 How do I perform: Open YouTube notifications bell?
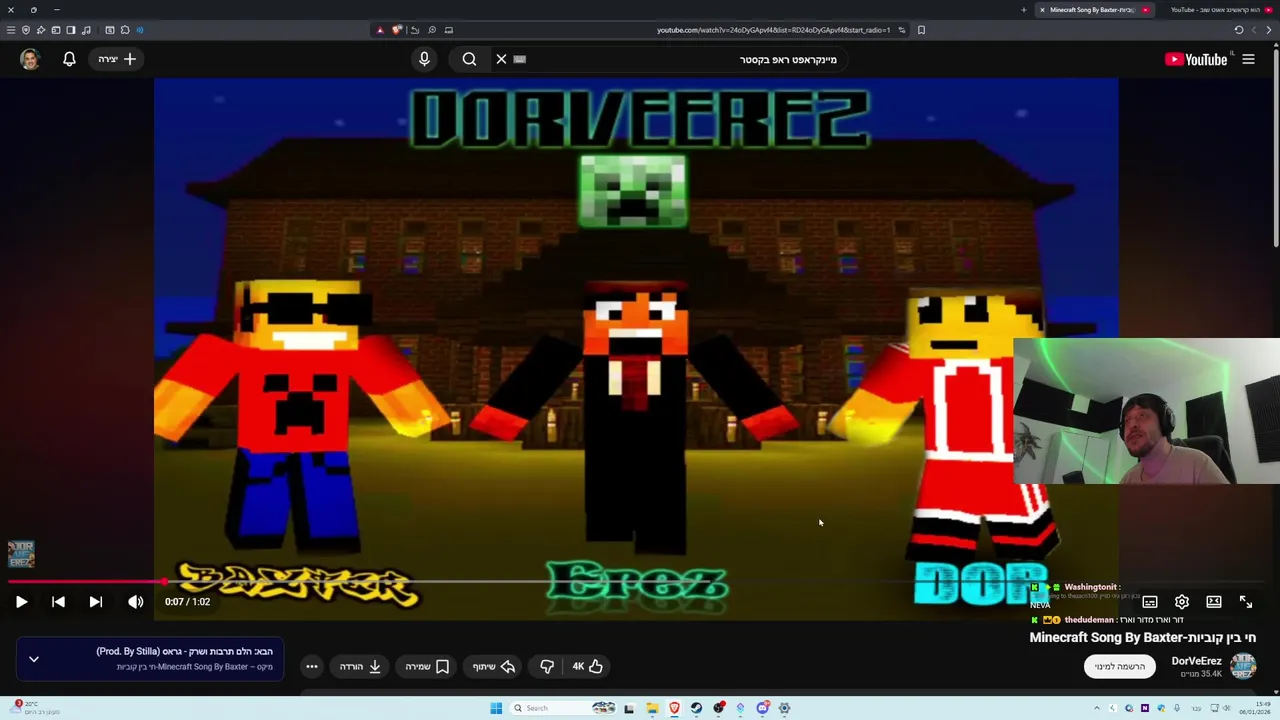(x=69, y=59)
